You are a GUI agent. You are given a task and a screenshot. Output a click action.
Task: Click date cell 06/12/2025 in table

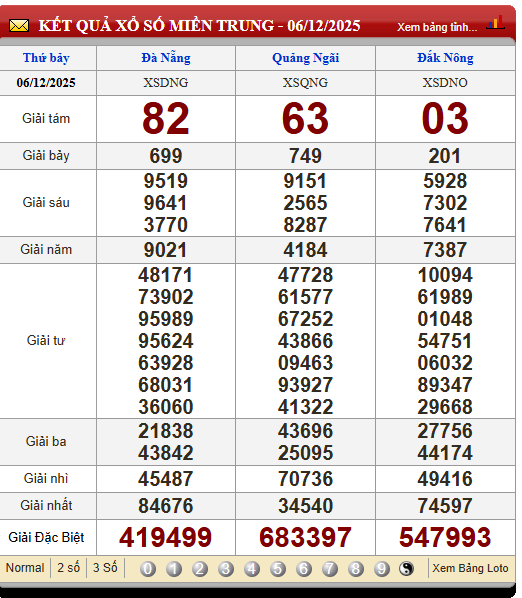(x=46, y=83)
